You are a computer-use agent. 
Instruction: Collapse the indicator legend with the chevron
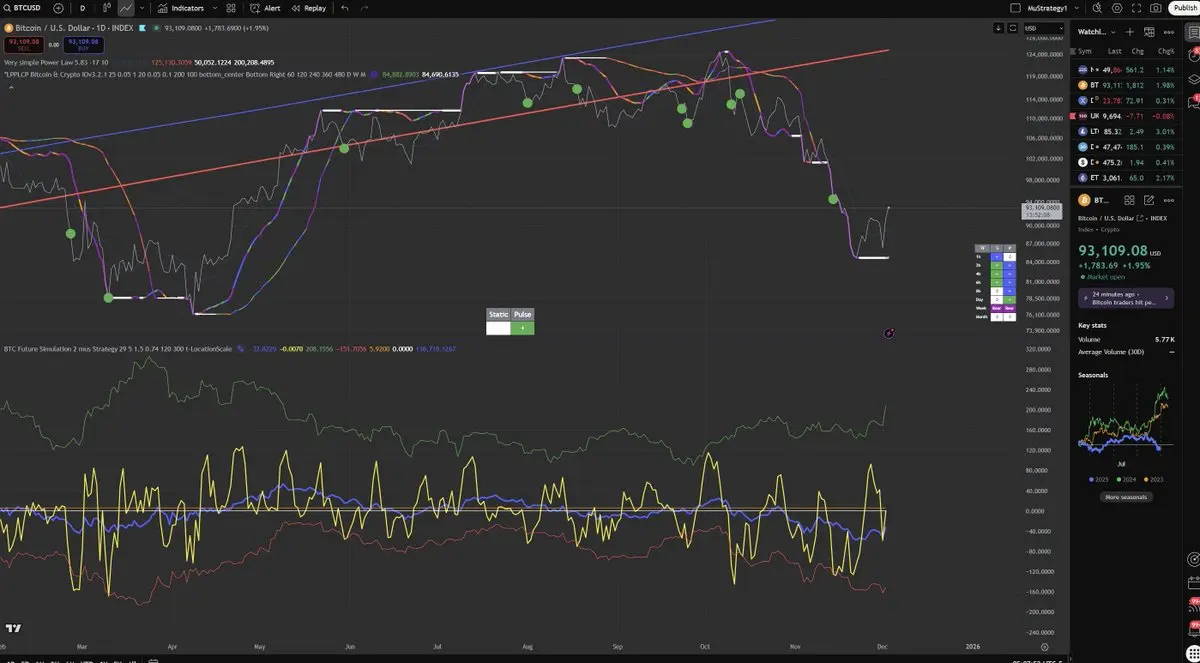[x=11, y=87]
